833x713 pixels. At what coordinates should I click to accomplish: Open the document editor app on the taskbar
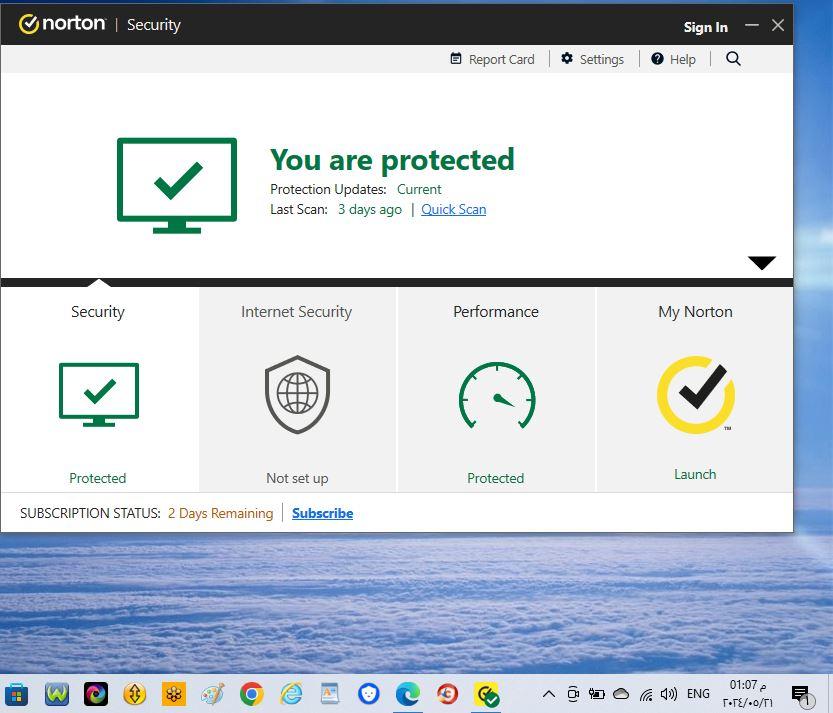tap(330, 694)
